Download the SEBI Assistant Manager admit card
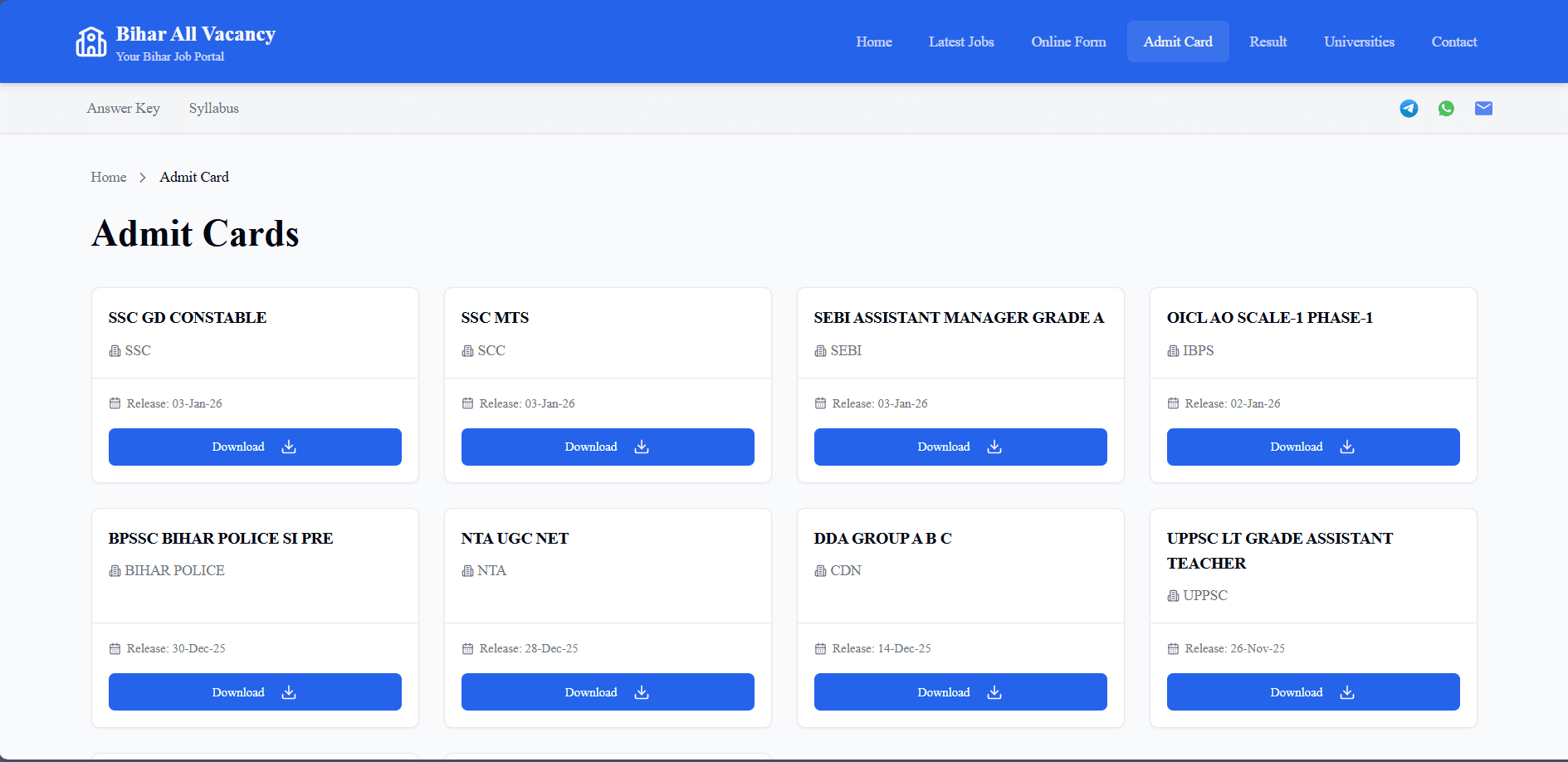This screenshot has height=762, width=1568. pos(960,447)
